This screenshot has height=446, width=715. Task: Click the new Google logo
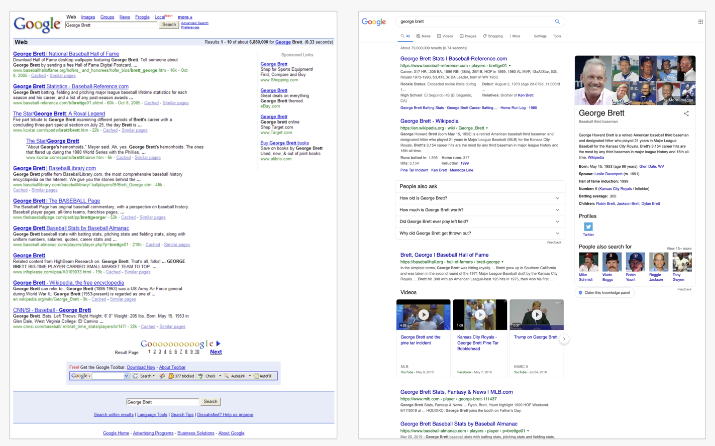(373, 22)
